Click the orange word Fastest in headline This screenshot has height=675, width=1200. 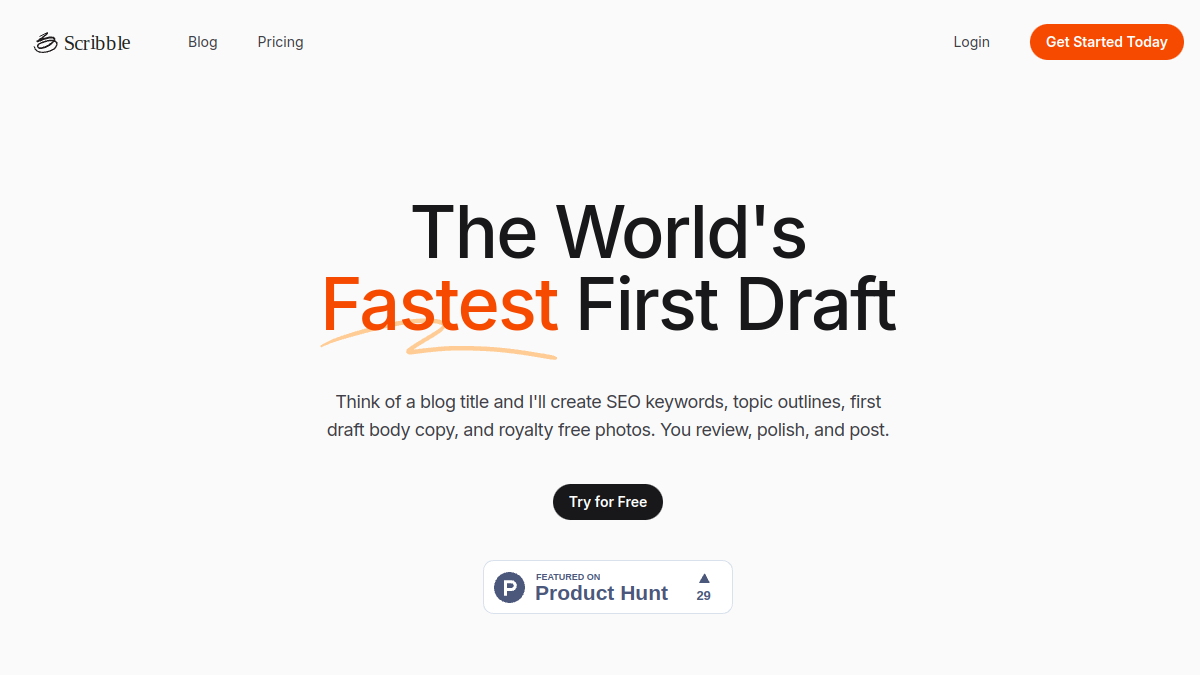pos(440,305)
